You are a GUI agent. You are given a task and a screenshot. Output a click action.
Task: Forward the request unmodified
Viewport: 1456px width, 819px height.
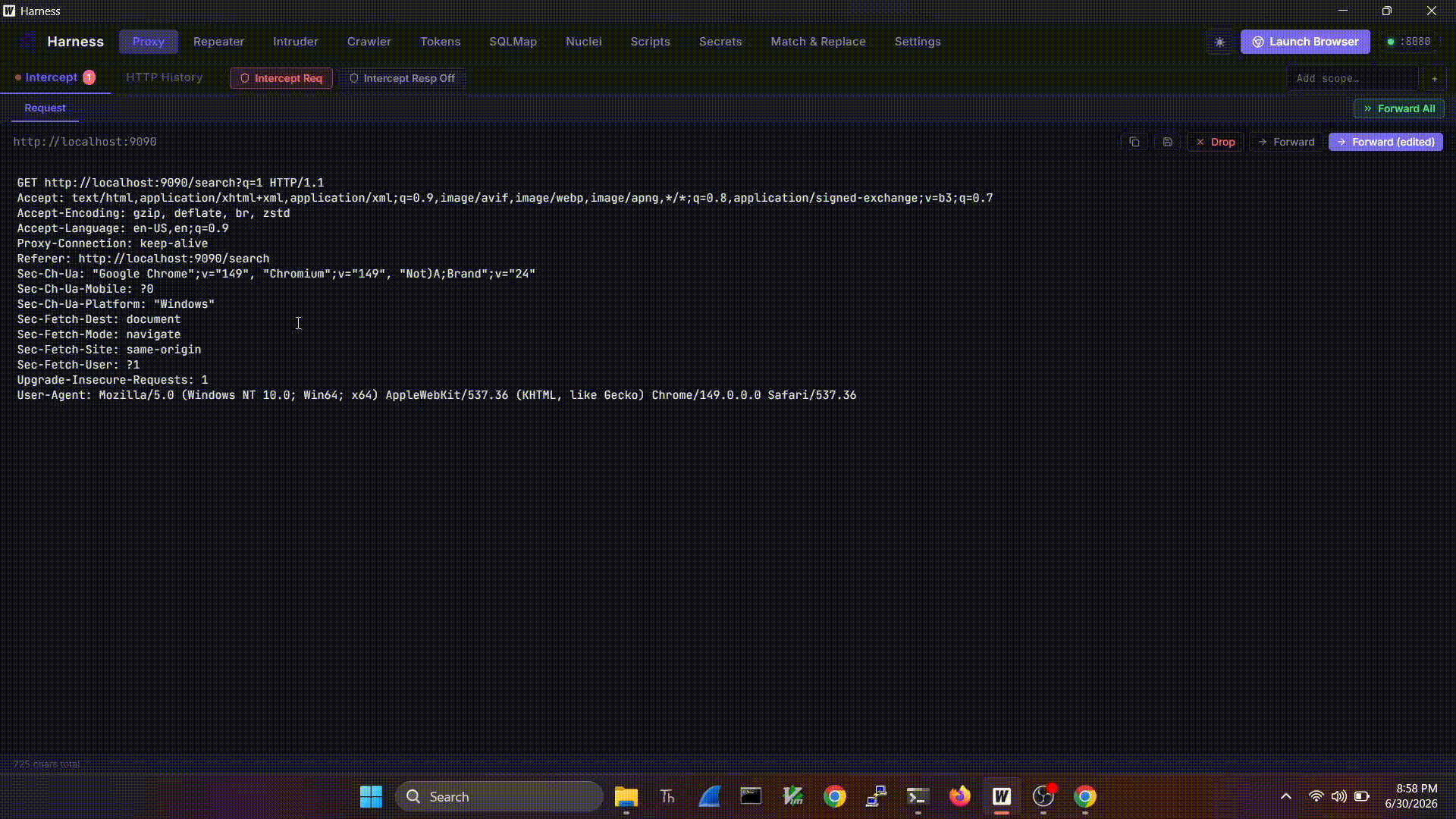click(x=1286, y=142)
